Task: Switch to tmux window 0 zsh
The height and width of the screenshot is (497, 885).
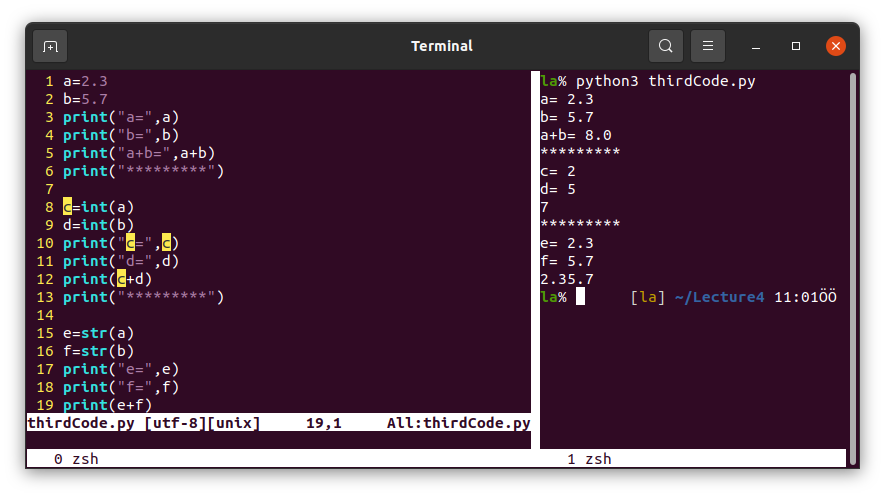Action: click(76, 459)
